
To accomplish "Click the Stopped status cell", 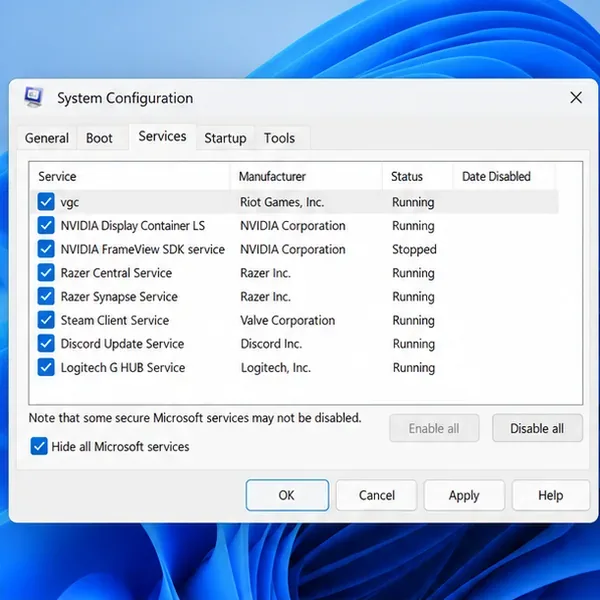I will coord(414,249).
